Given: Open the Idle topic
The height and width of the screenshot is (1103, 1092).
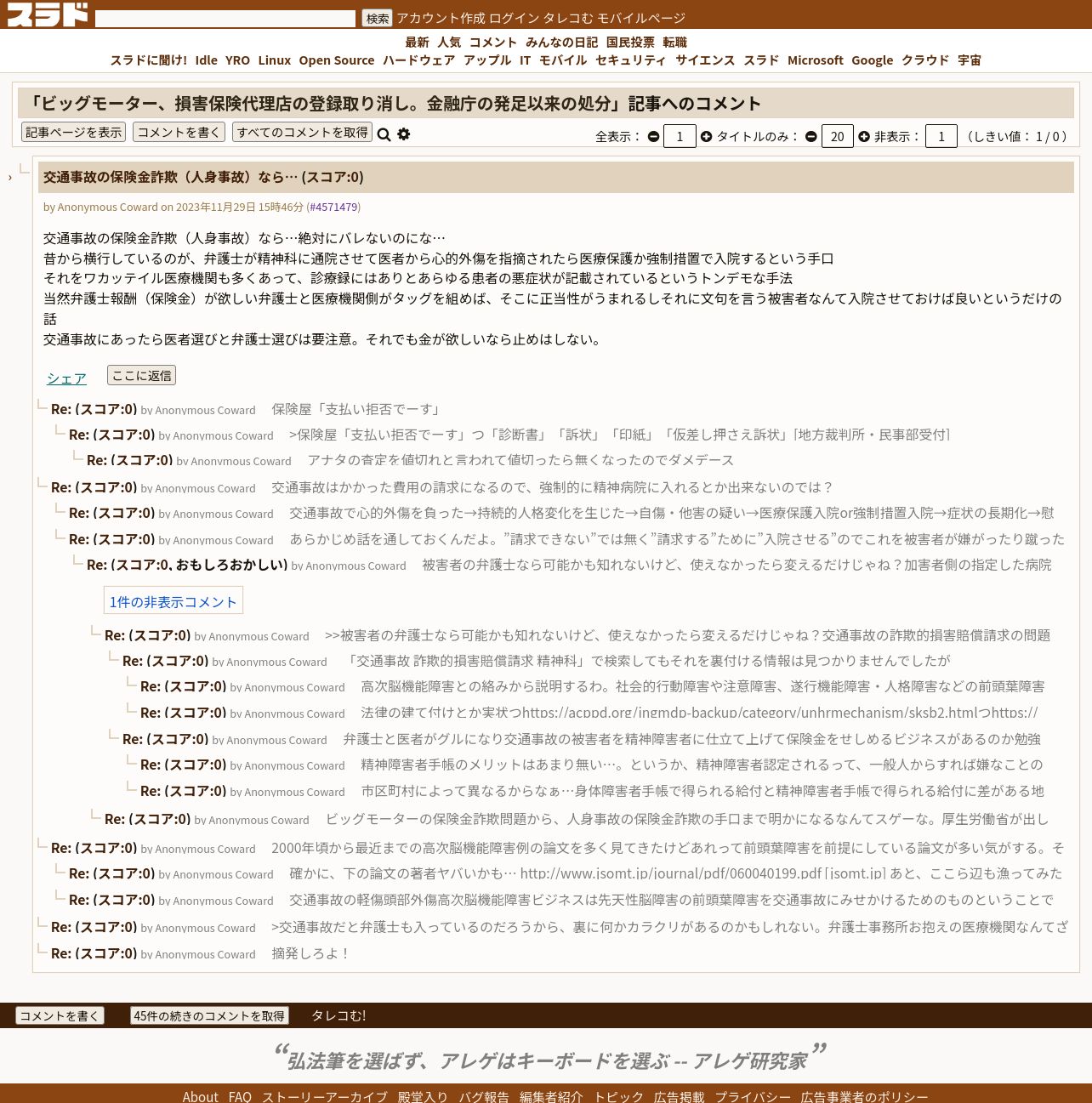Looking at the screenshot, I should tap(207, 60).
